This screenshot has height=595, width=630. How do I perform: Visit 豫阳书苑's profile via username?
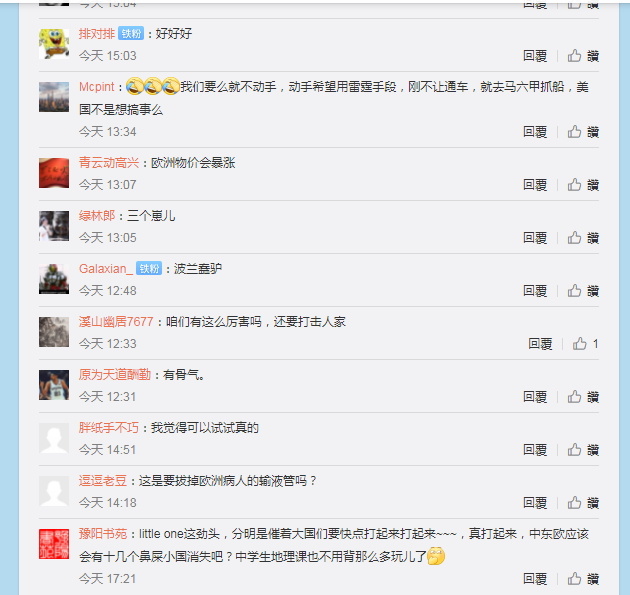(x=103, y=534)
